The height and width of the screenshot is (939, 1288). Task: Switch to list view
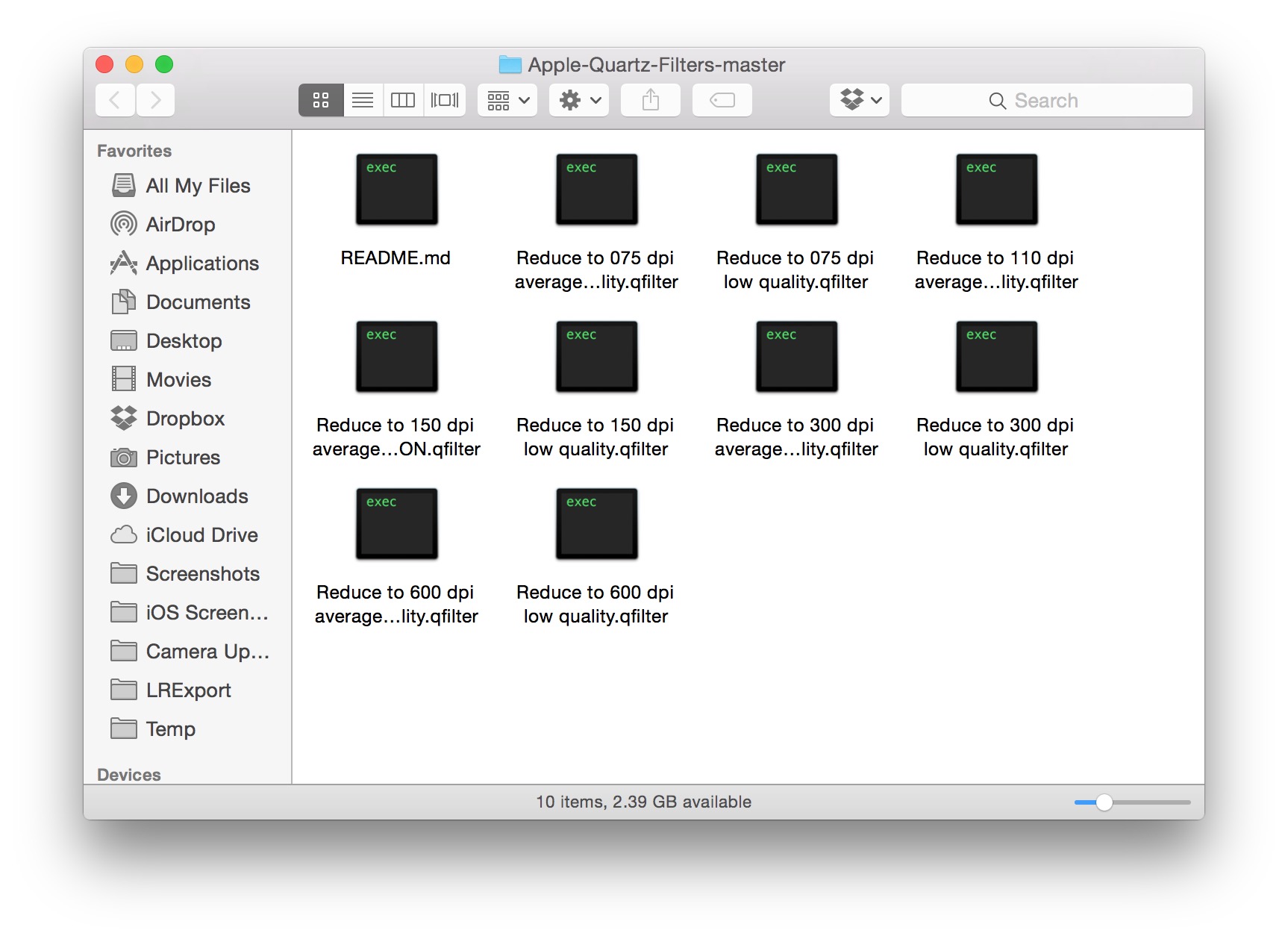[363, 100]
